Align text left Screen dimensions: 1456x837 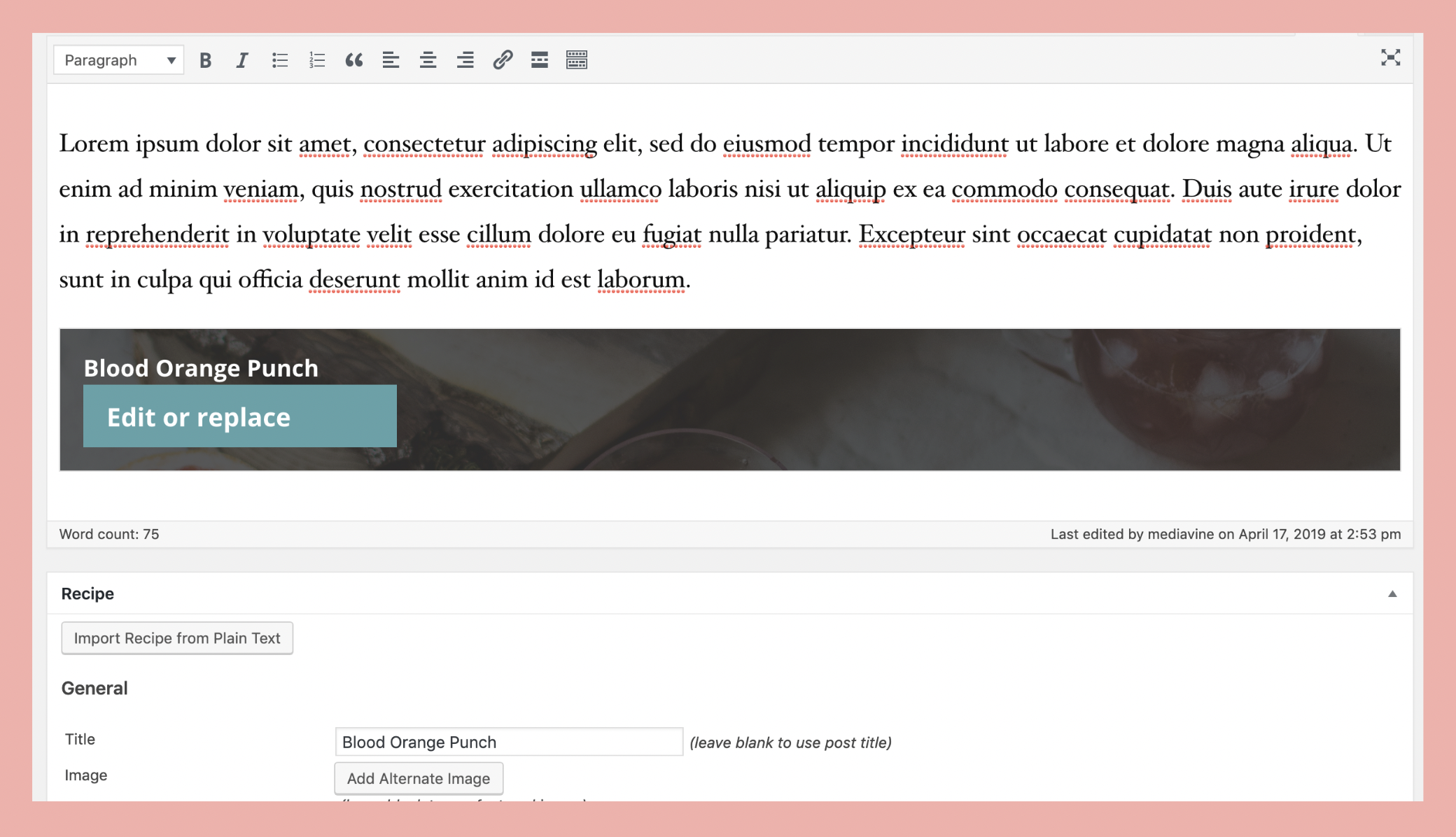391,60
